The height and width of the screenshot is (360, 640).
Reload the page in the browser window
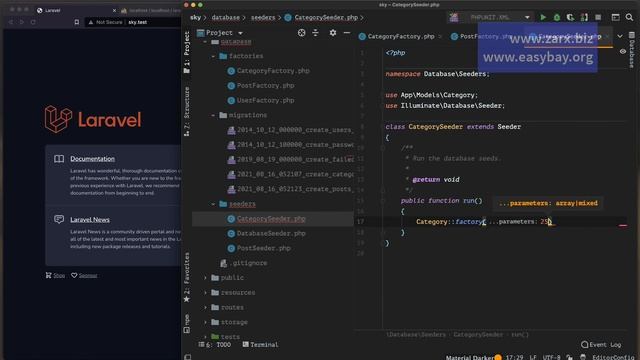33,22
